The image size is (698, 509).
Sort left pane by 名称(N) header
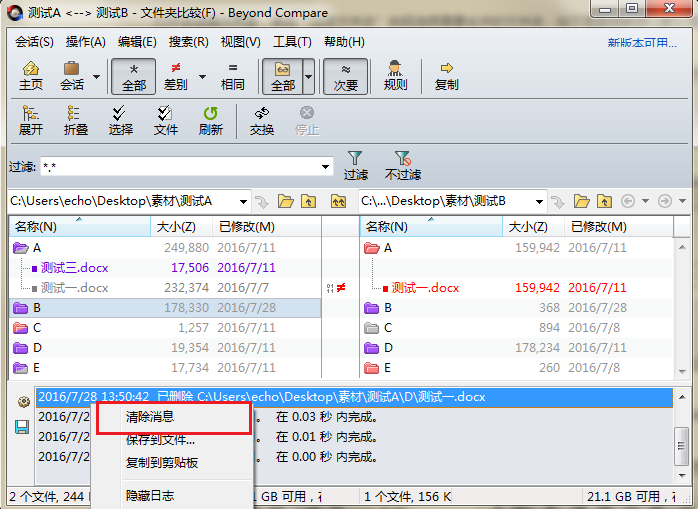click(80, 227)
